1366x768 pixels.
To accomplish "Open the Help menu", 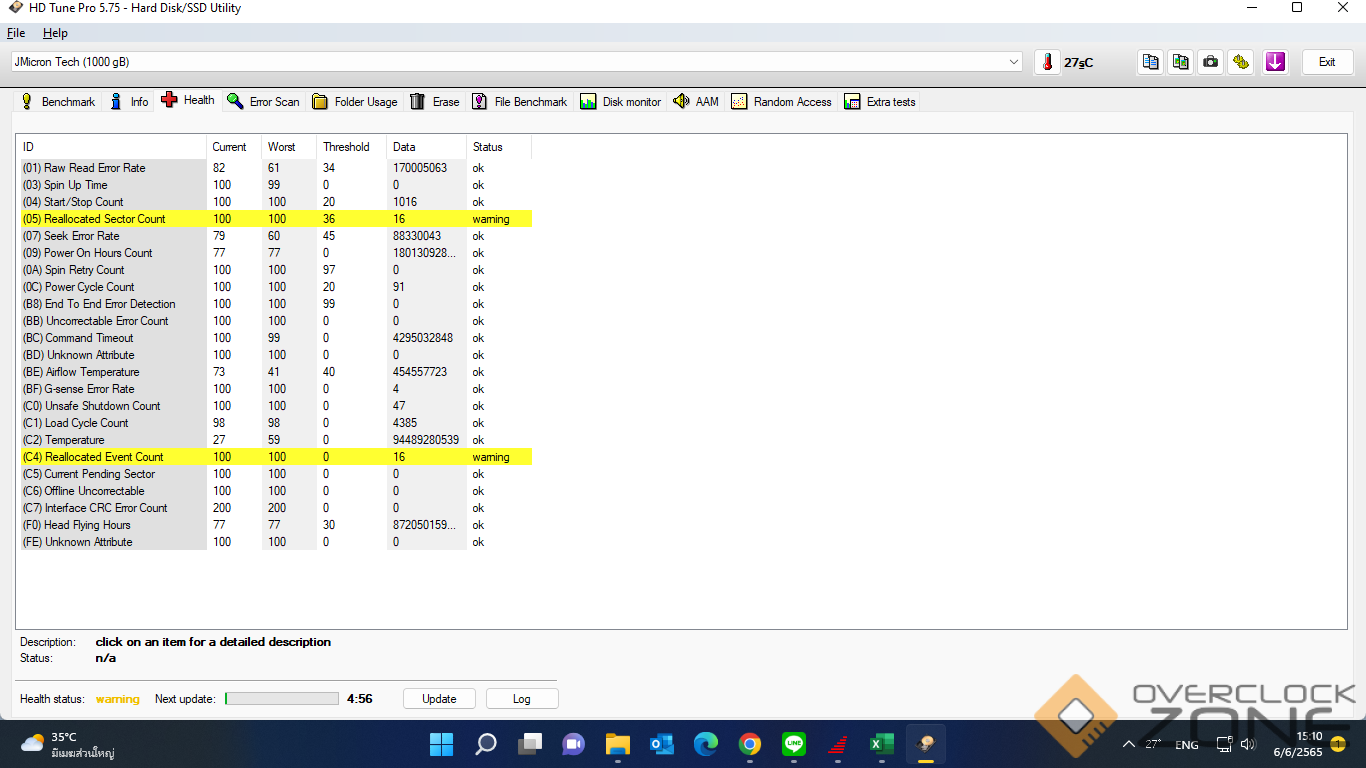I will coord(55,33).
